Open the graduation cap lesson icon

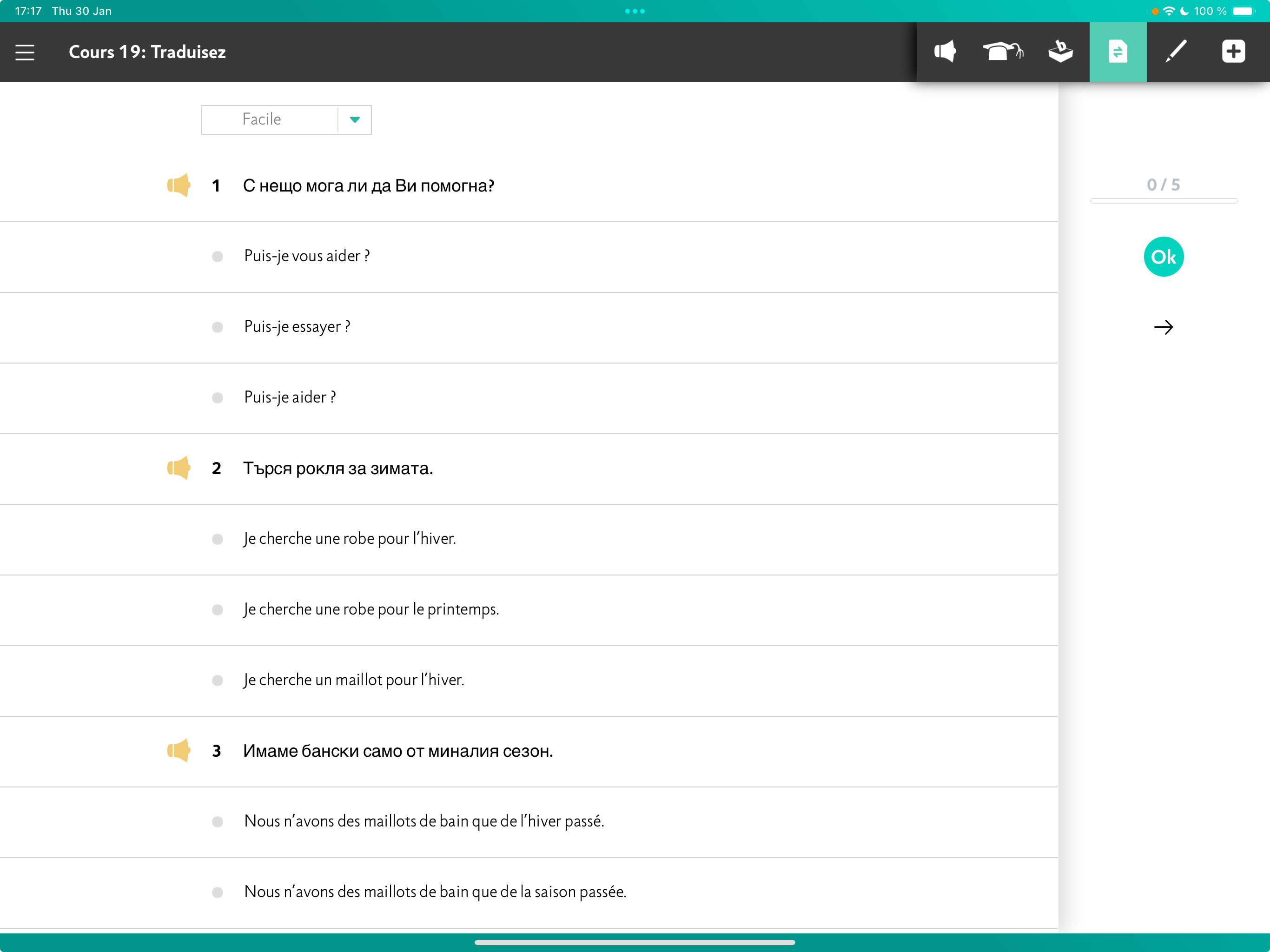tap(1003, 52)
